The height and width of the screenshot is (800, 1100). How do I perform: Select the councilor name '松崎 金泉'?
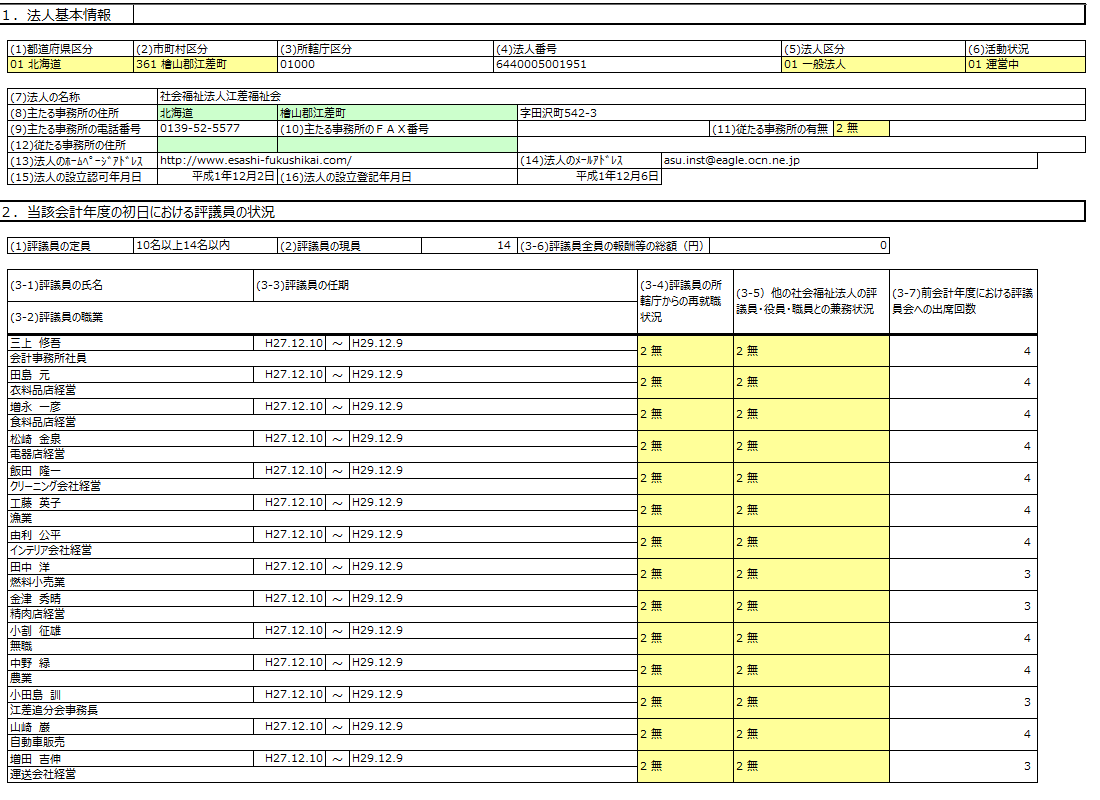coord(130,439)
